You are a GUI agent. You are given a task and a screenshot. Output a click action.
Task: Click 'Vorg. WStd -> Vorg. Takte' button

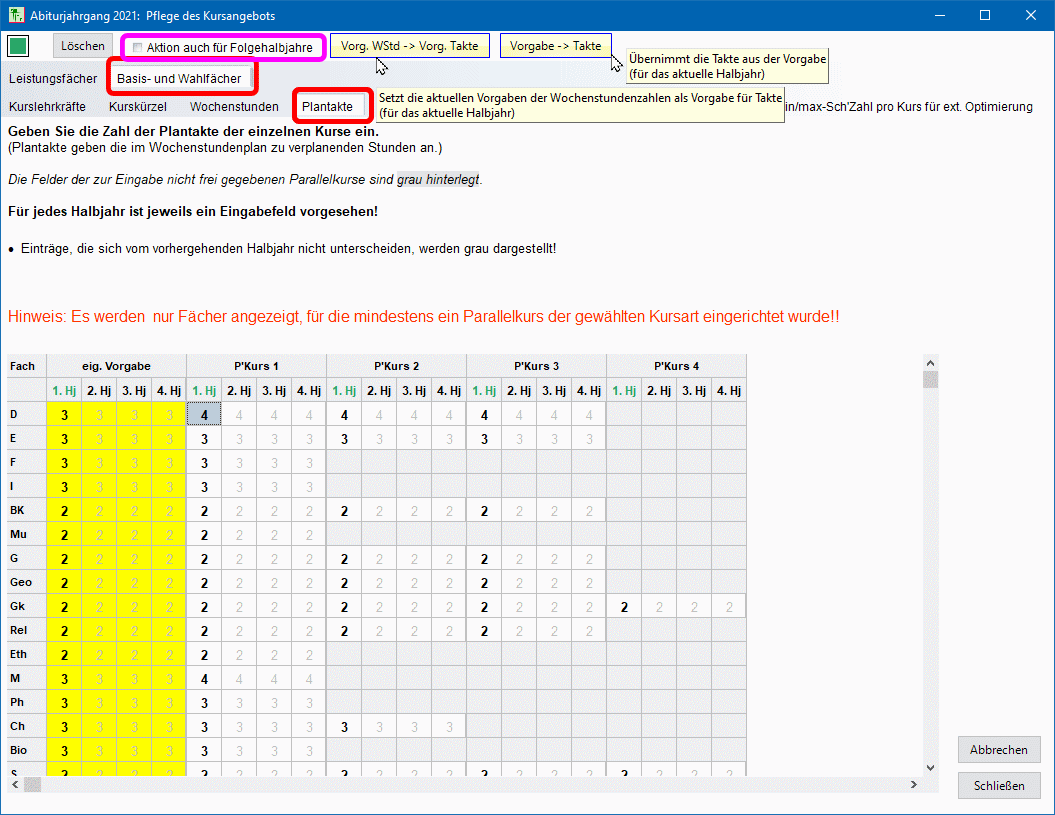tap(409, 46)
